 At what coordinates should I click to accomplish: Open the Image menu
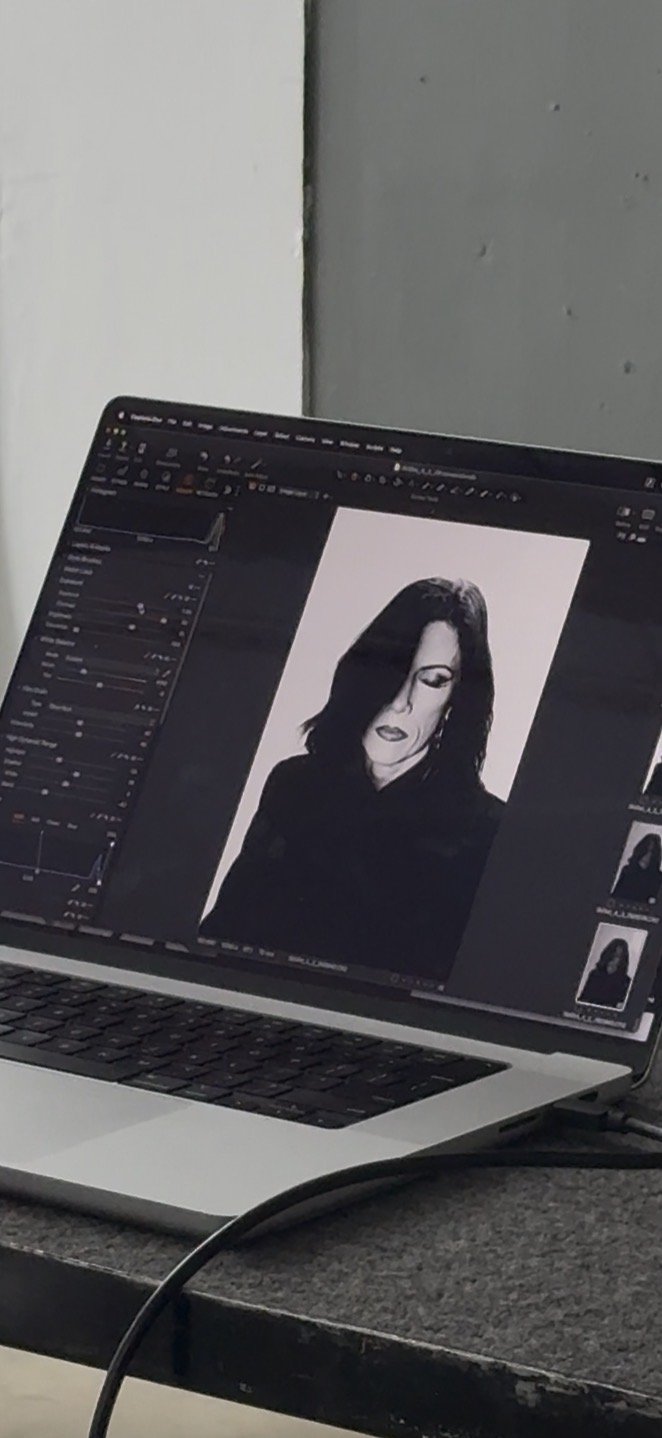pos(205,426)
